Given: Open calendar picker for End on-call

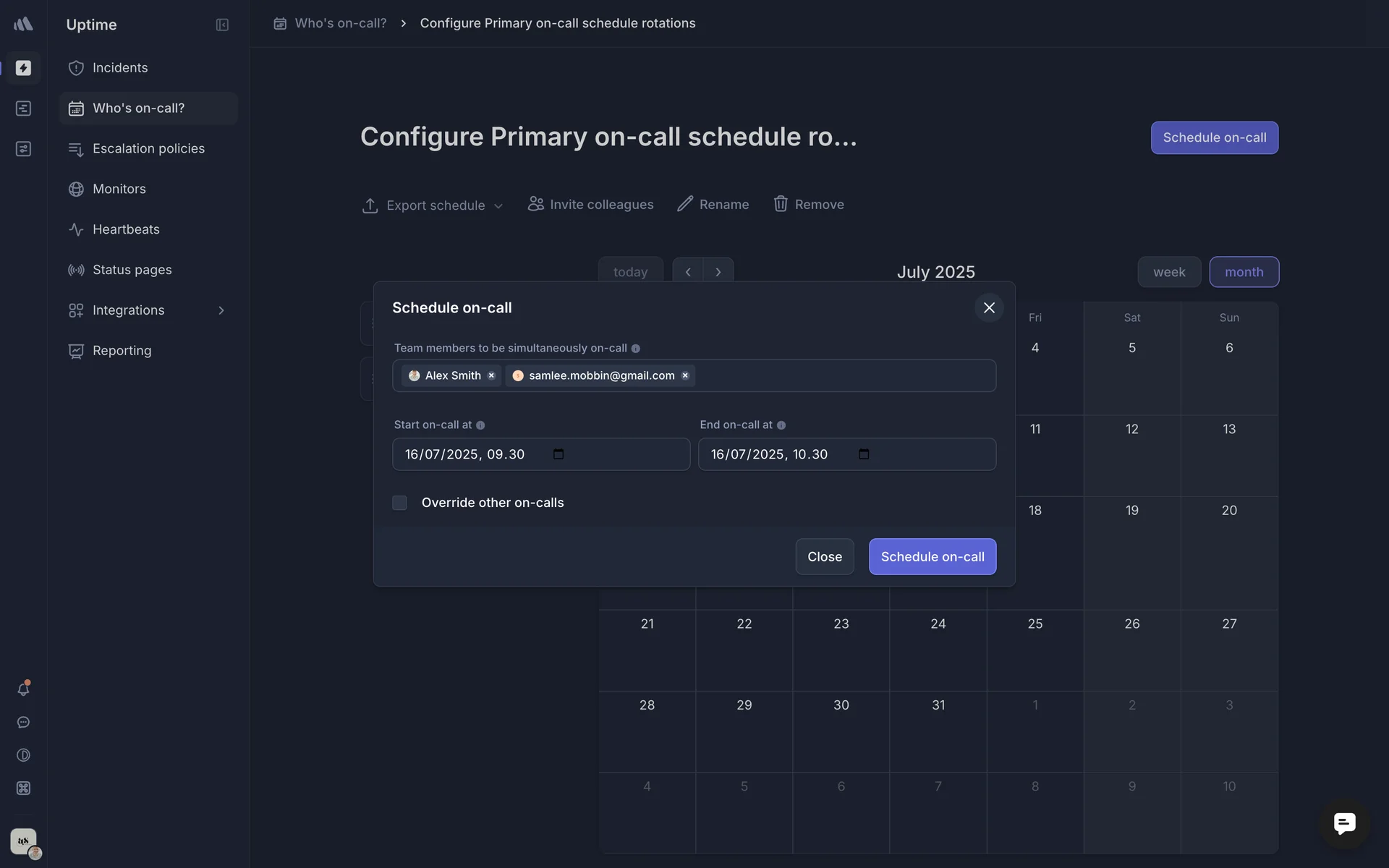Looking at the screenshot, I should point(864,454).
